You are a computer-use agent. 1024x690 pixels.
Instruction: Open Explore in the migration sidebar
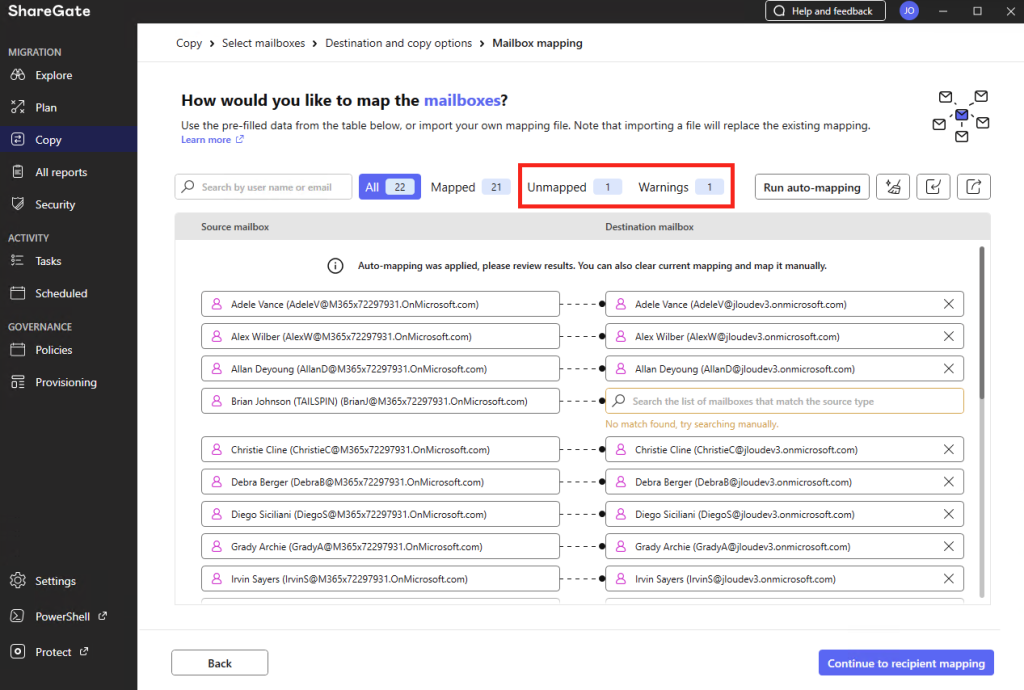coord(54,75)
